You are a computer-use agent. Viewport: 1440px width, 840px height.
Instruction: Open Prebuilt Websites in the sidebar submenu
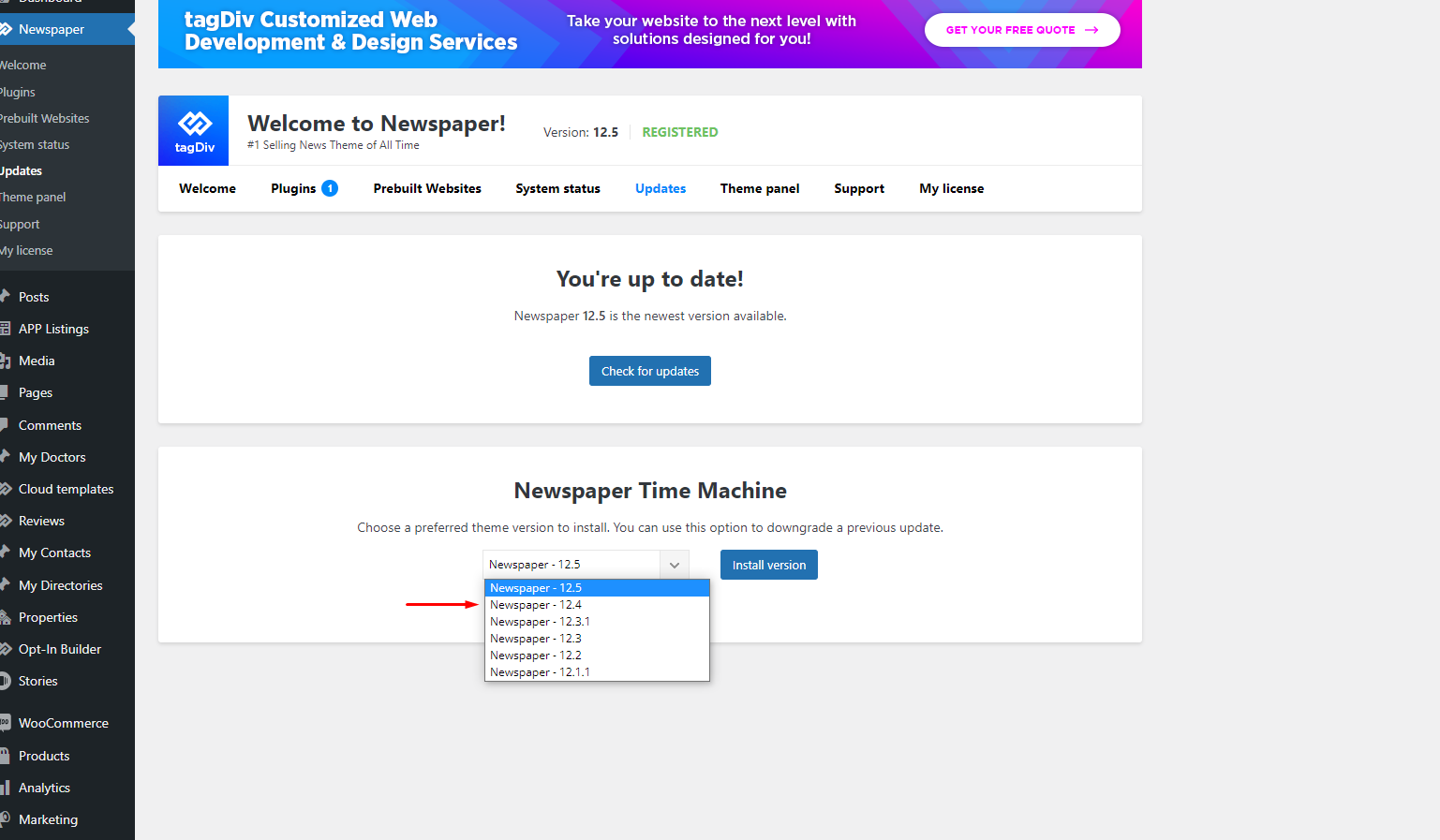click(45, 118)
